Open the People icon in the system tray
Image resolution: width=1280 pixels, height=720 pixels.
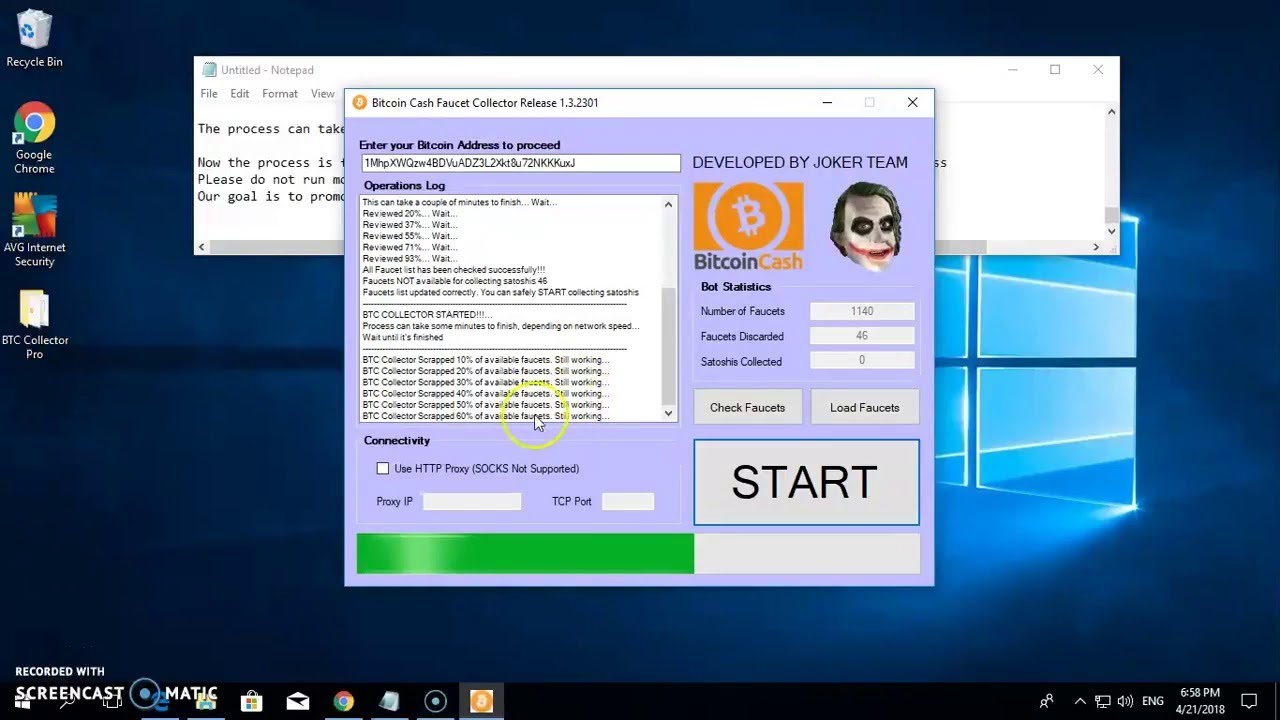click(1047, 701)
